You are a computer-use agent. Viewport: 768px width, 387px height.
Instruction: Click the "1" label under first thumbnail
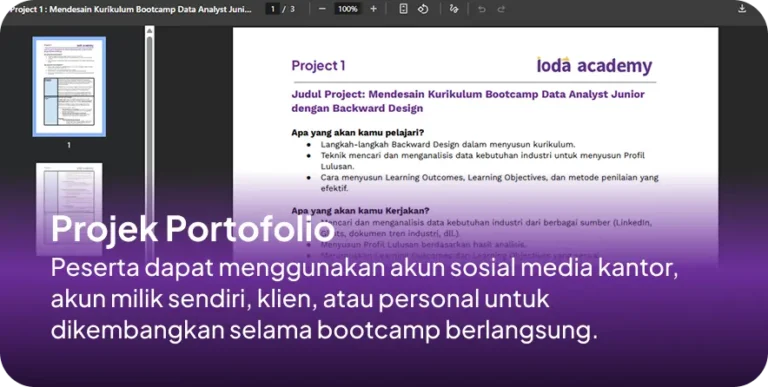click(x=69, y=145)
